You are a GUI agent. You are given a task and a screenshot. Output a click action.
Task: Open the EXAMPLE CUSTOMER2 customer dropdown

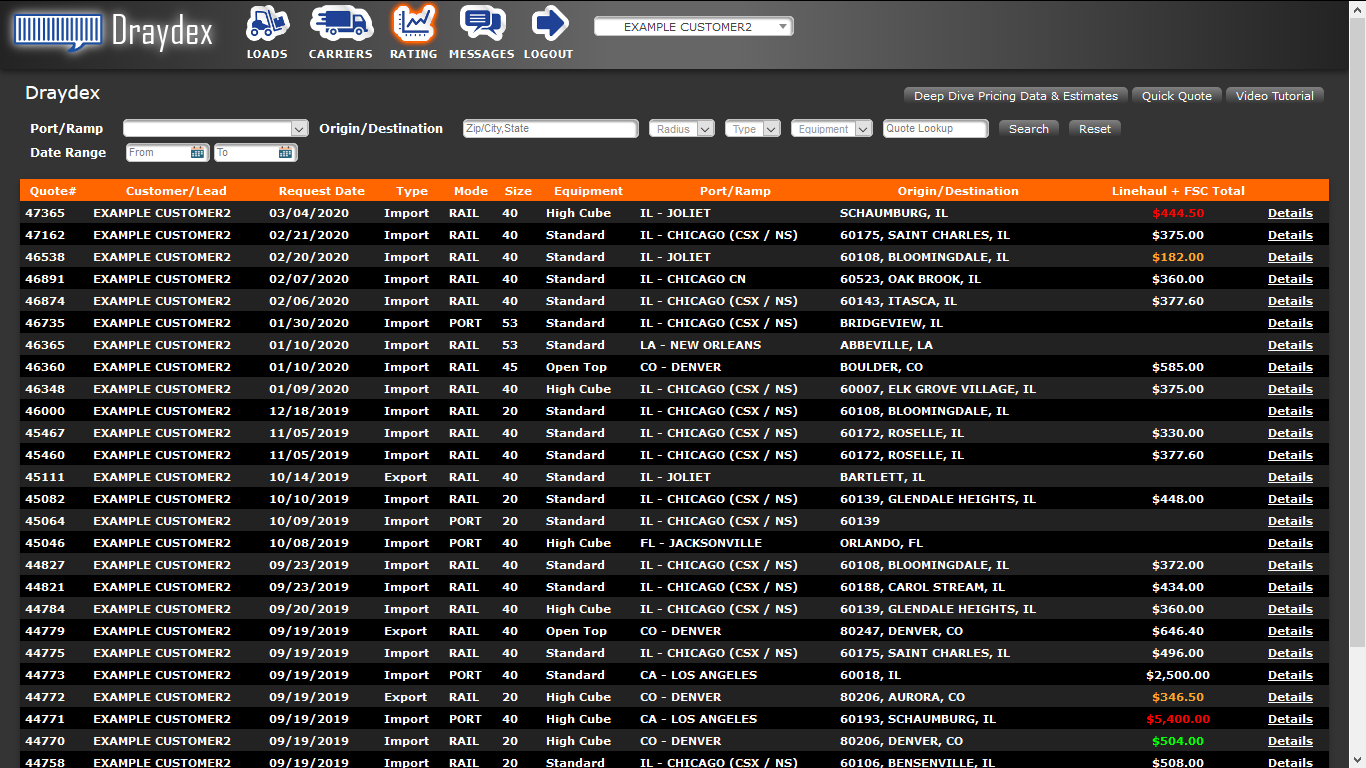point(693,27)
